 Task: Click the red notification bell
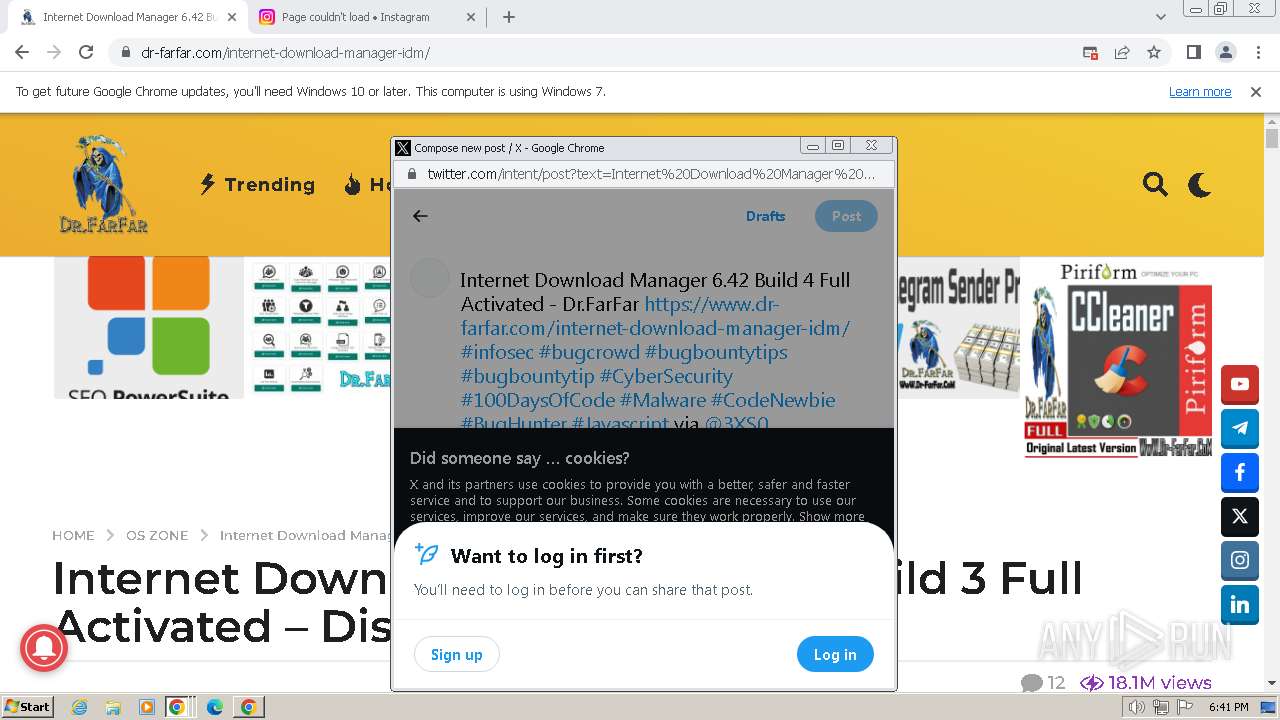click(x=43, y=649)
